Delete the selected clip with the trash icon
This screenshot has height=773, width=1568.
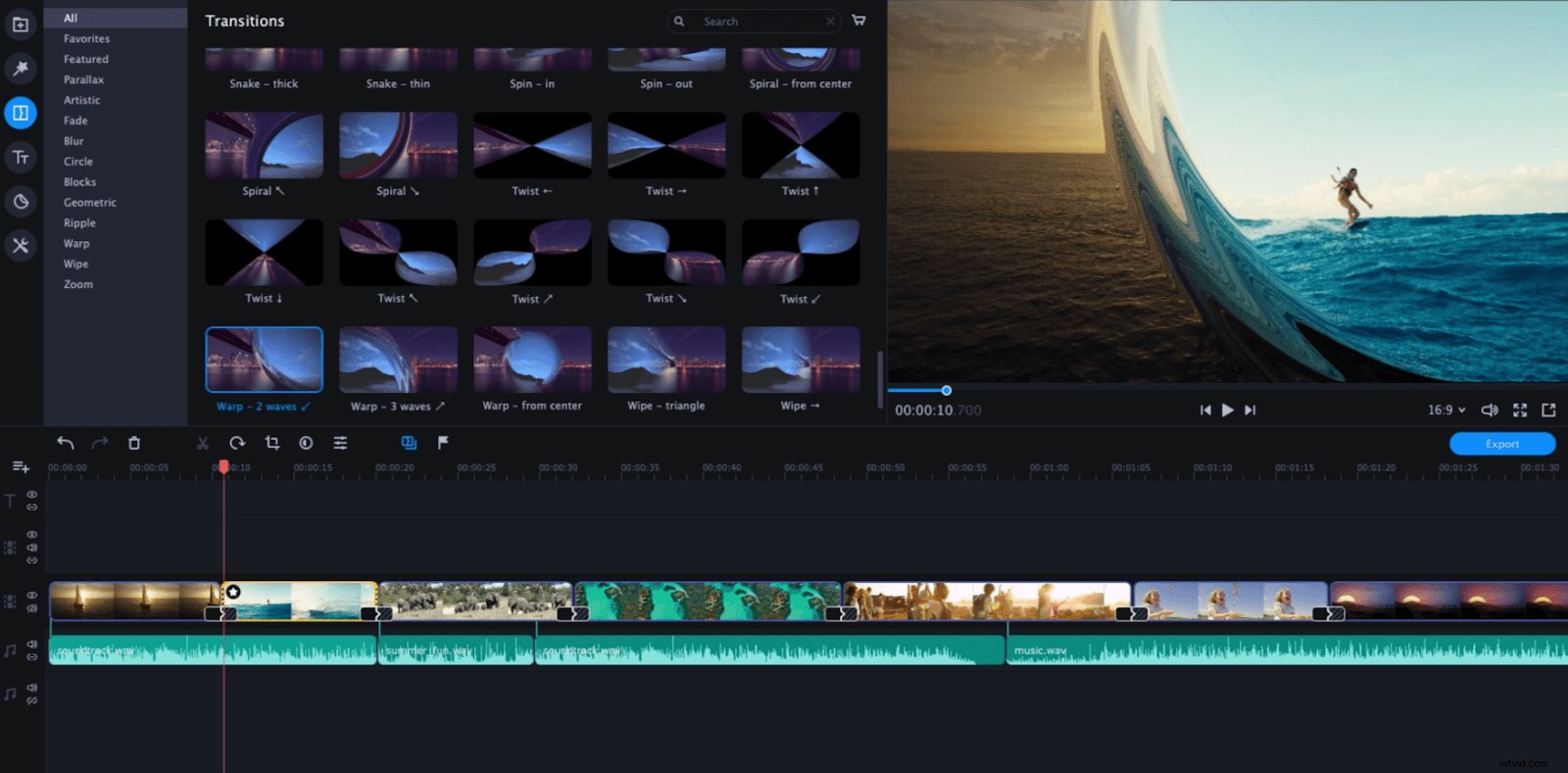click(x=134, y=443)
